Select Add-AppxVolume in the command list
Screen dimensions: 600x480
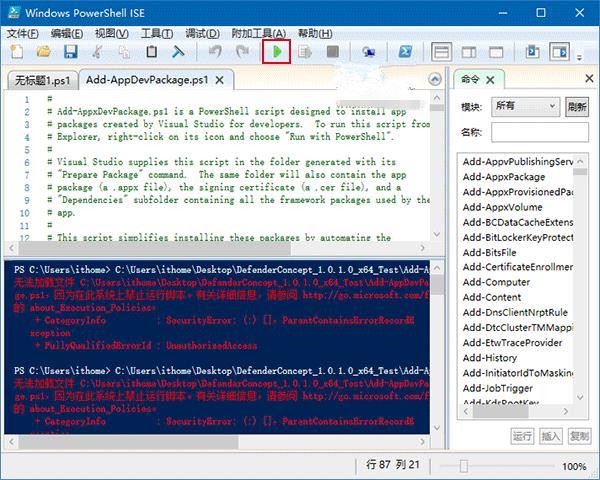[502, 207]
